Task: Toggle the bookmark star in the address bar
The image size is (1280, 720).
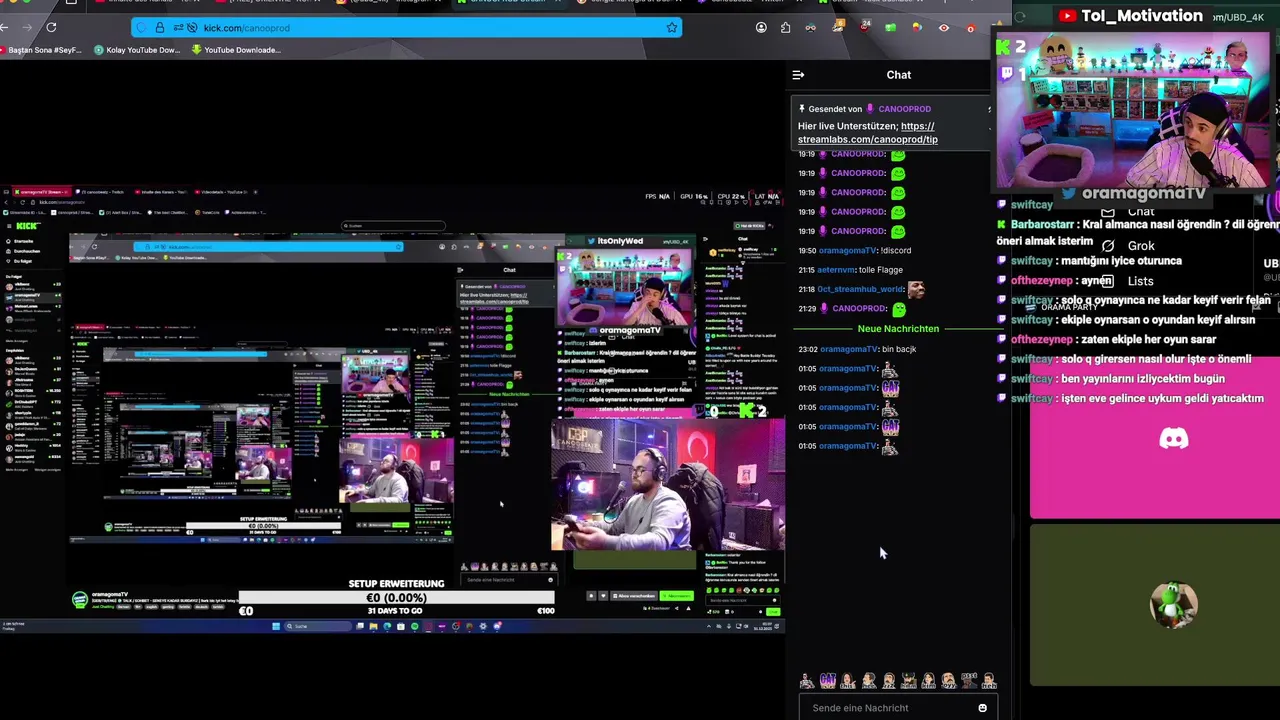Action: (x=672, y=28)
